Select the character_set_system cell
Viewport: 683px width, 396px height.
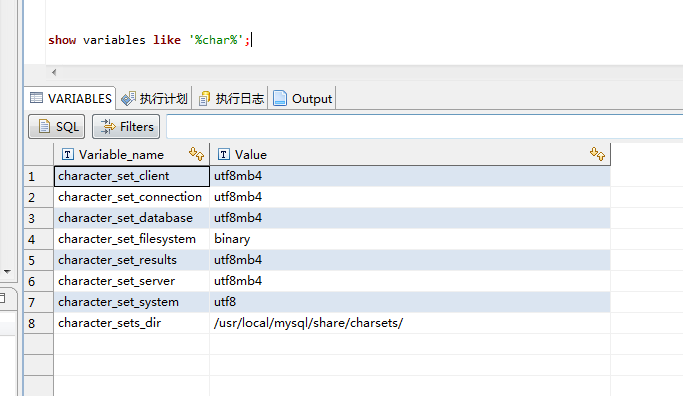132,301
